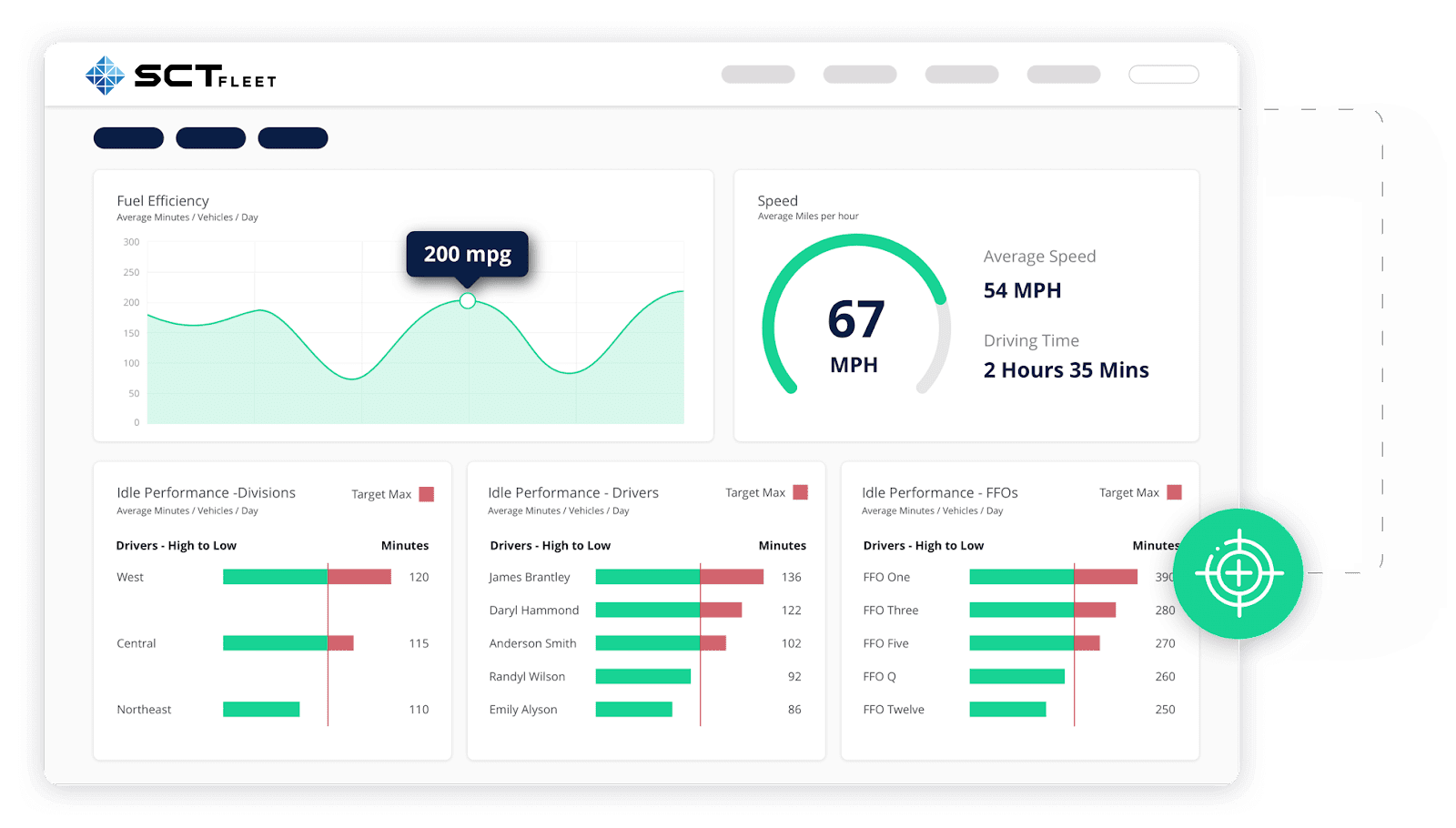
Task: Open the first gray header navigation pill
Action: 758,75
